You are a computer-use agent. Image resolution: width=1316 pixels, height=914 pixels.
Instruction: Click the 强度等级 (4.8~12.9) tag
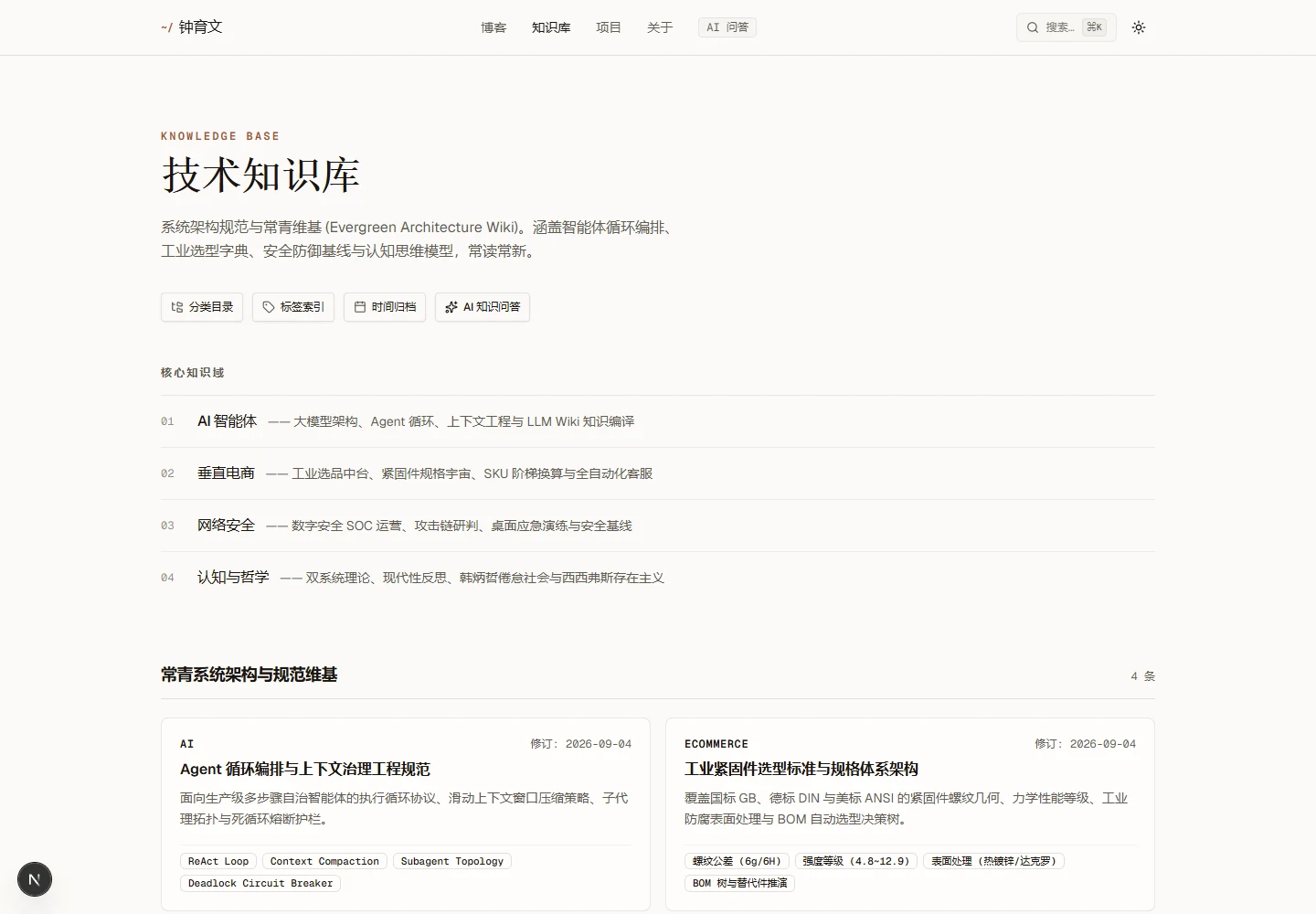pos(856,861)
